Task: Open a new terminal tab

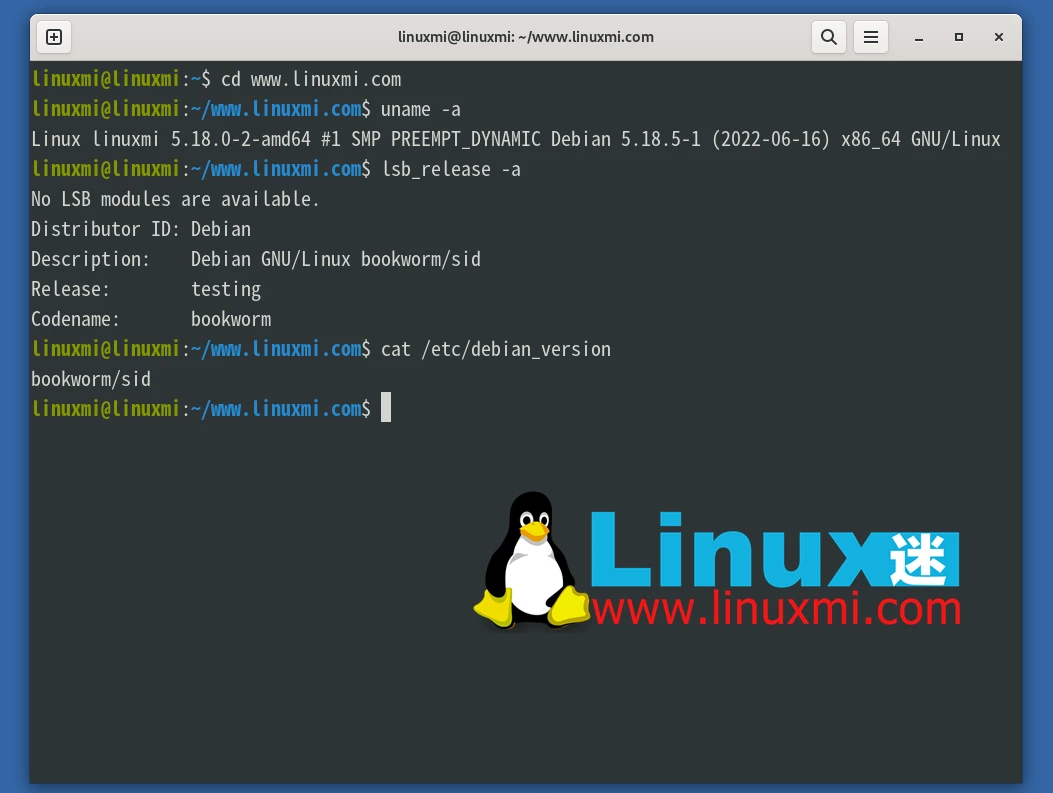Action: click(x=54, y=37)
